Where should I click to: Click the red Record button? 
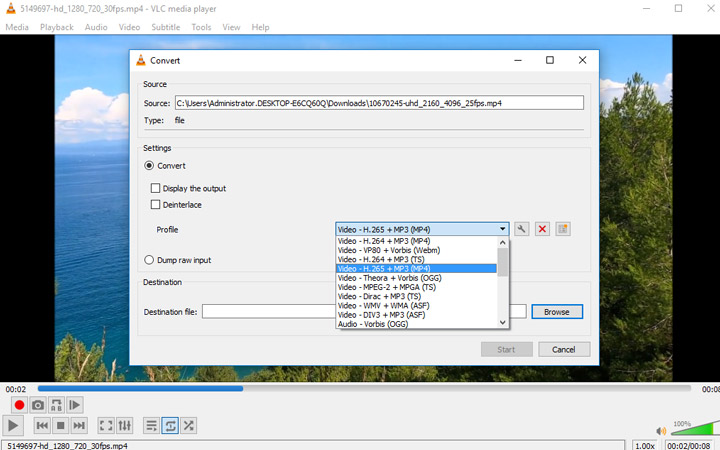(x=19, y=405)
